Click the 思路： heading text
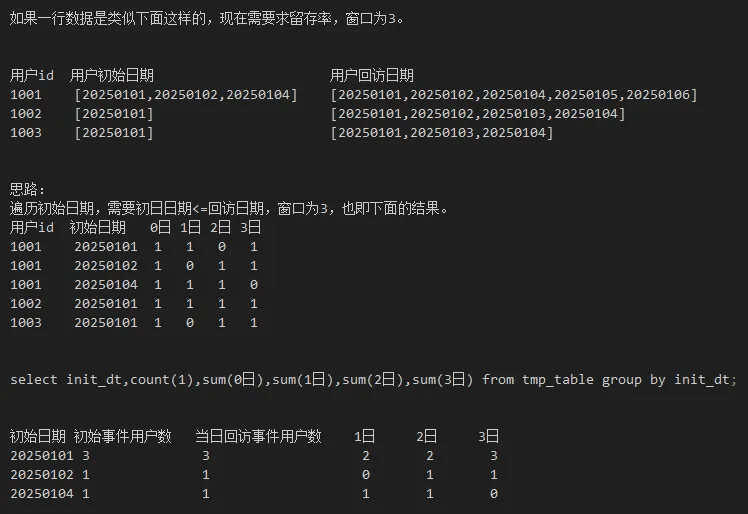Image resolution: width=748 pixels, height=514 pixels. tap(29, 189)
